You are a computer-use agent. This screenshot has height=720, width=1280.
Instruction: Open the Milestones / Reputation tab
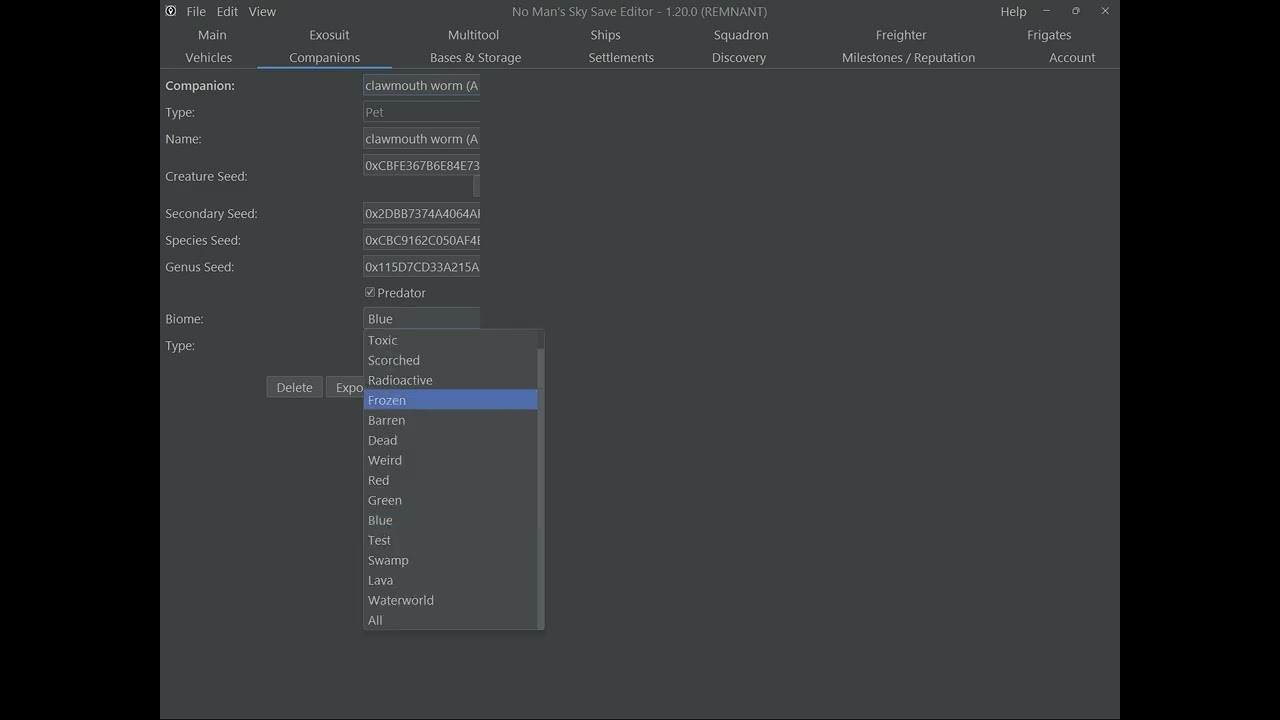(x=908, y=58)
